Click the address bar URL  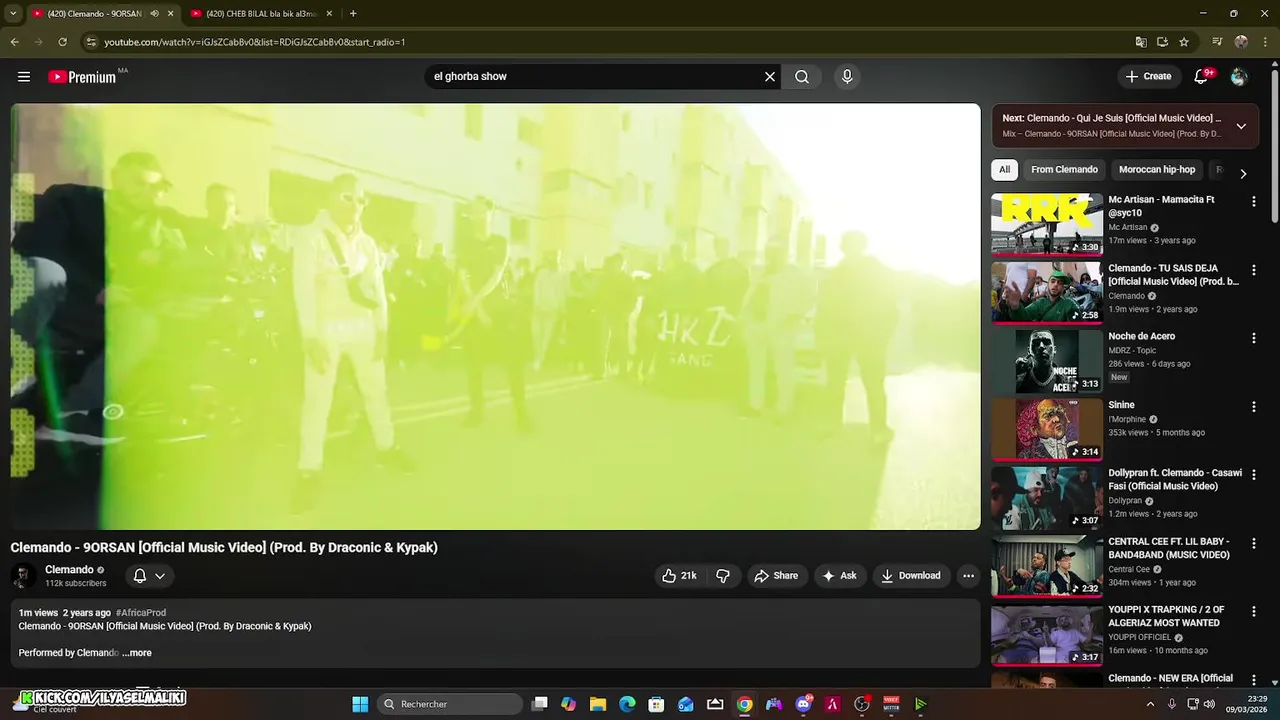[254, 42]
